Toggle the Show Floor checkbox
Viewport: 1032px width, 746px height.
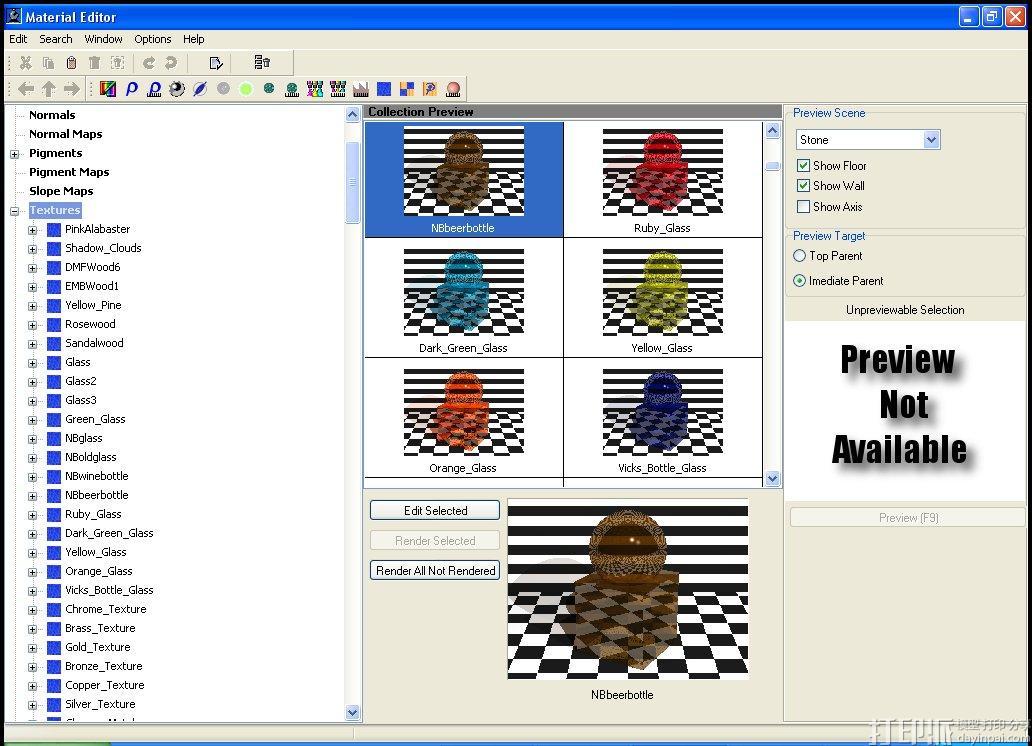point(803,165)
